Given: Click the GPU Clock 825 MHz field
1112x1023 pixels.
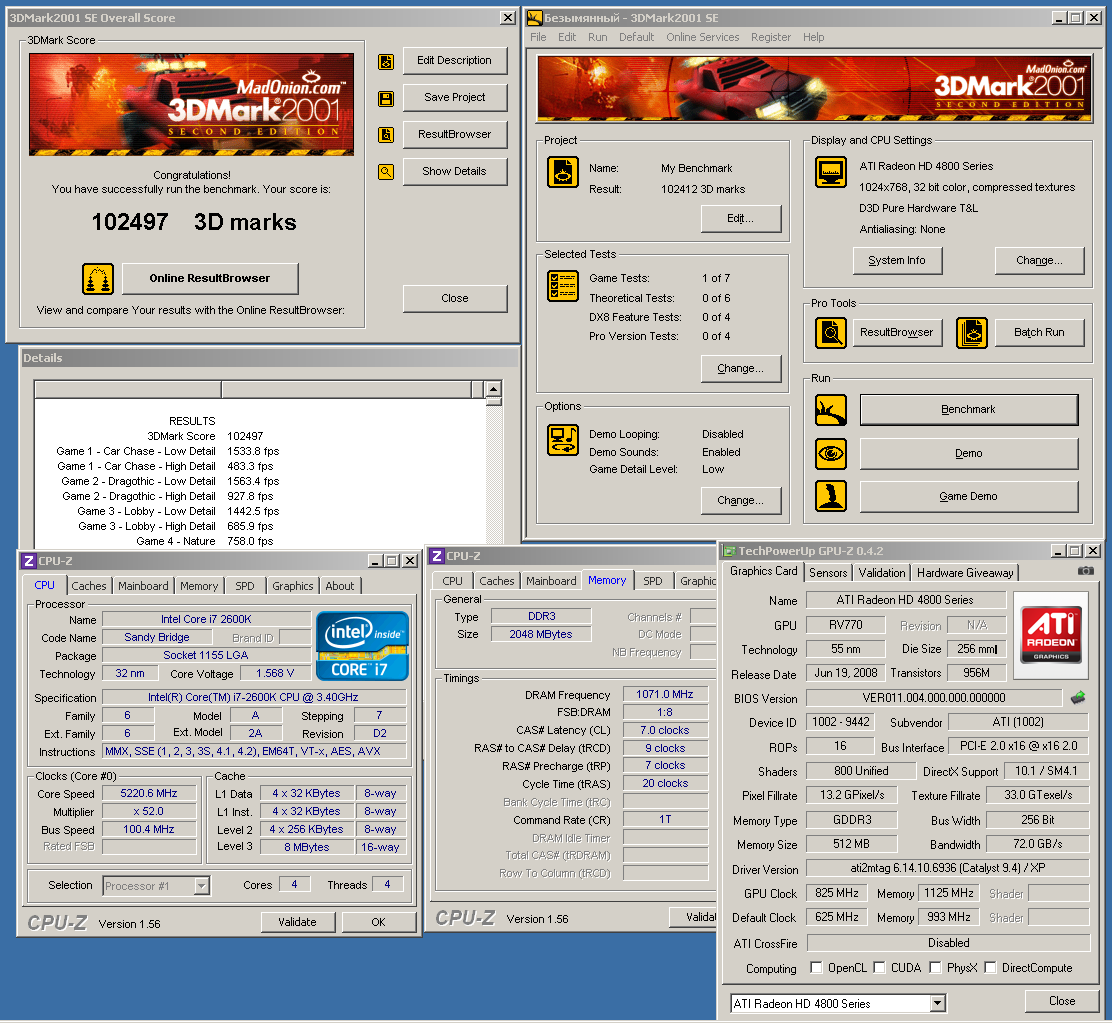Looking at the screenshot, I should point(837,893).
